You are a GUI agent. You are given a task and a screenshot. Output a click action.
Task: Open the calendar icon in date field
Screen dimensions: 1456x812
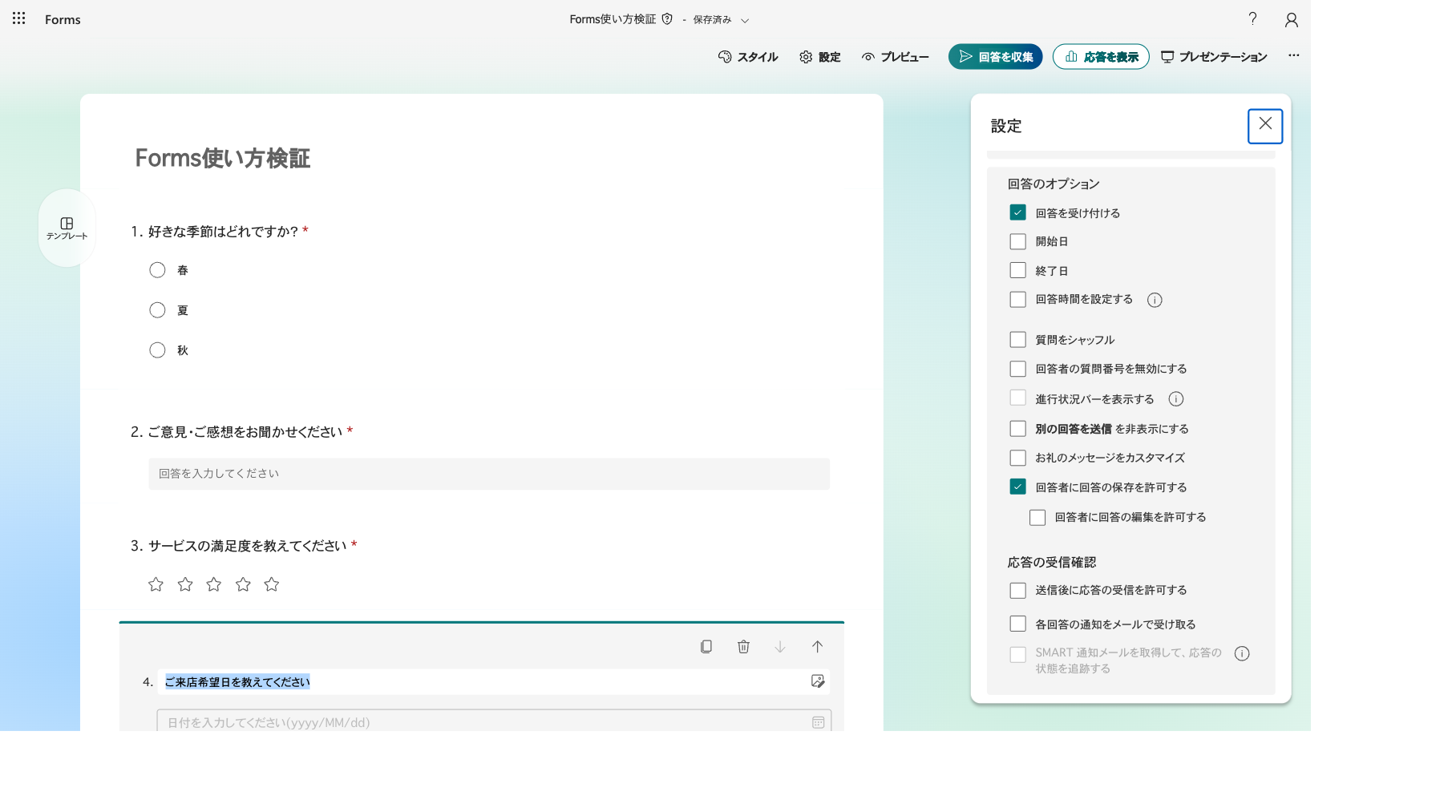[x=818, y=722]
